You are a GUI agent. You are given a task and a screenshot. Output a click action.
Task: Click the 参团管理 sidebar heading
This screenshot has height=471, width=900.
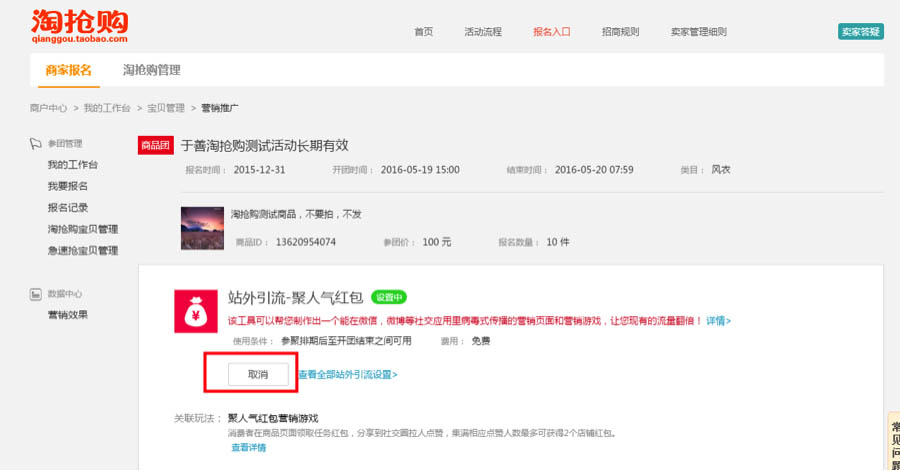[65, 143]
